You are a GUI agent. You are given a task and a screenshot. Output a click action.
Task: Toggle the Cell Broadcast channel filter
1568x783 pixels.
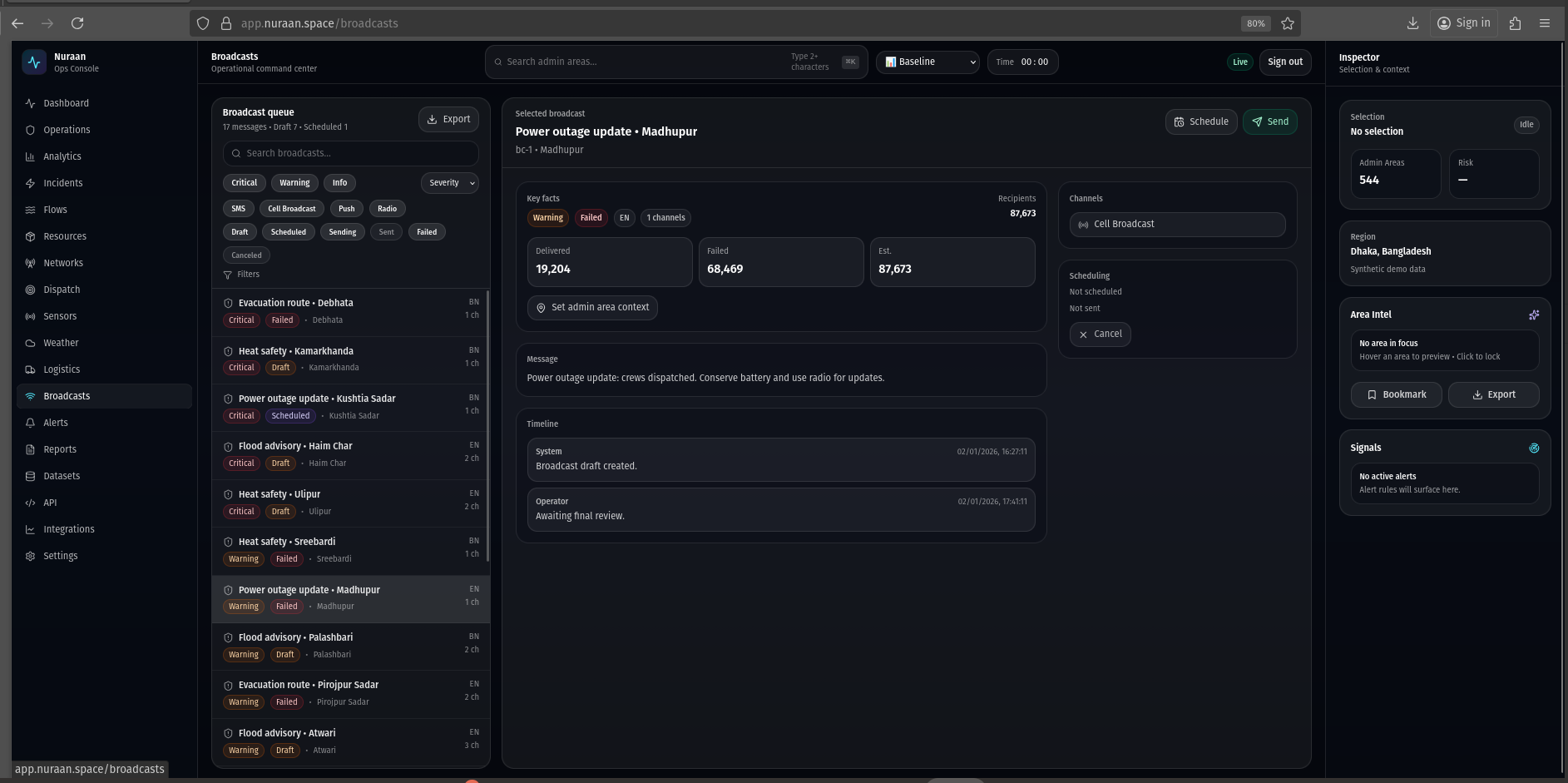(x=291, y=209)
